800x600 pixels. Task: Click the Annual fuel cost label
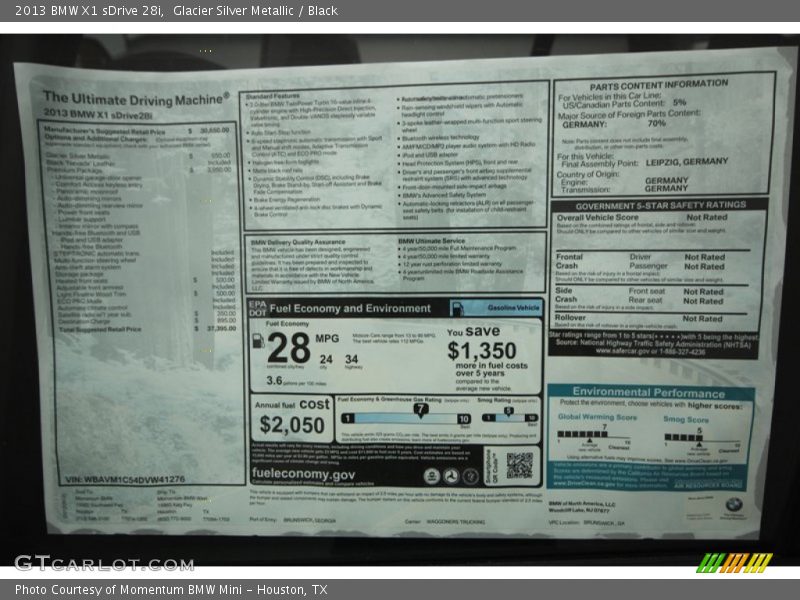292,404
